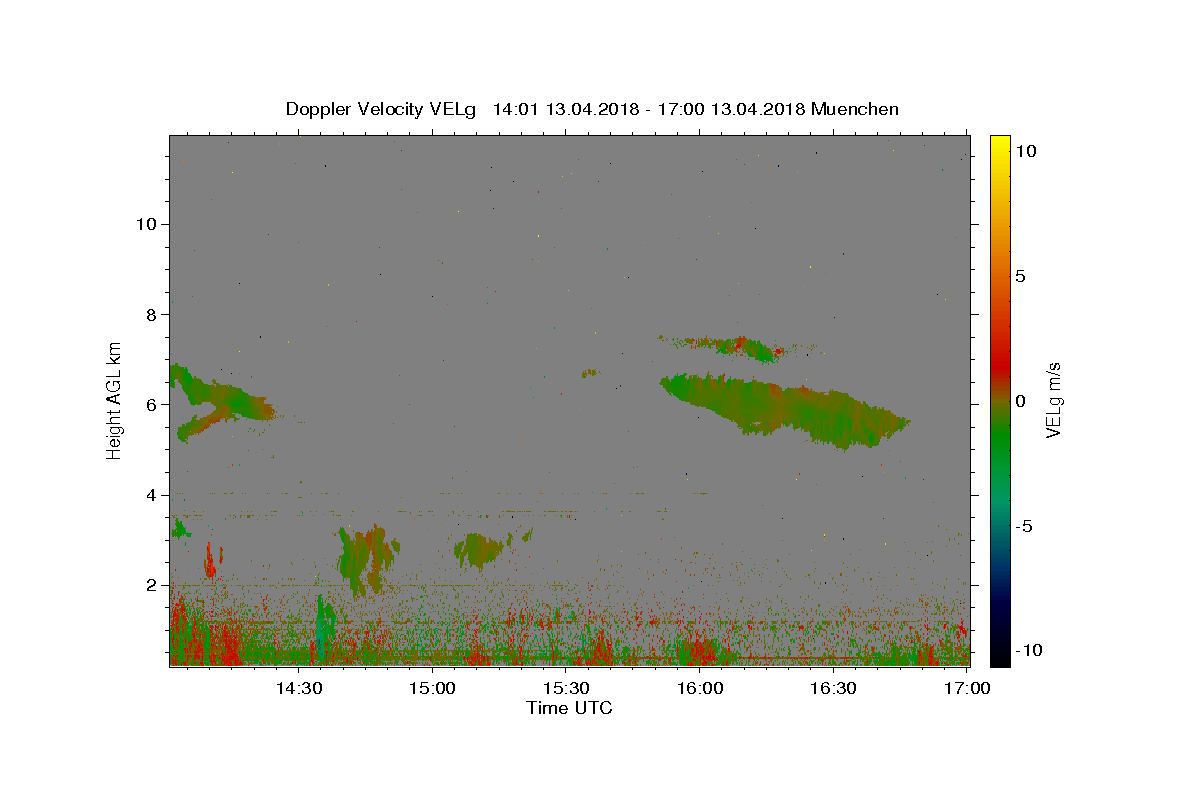Click the red echo near 14:10 at 2.3 km

pyautogui.click(x=212, y=562)
